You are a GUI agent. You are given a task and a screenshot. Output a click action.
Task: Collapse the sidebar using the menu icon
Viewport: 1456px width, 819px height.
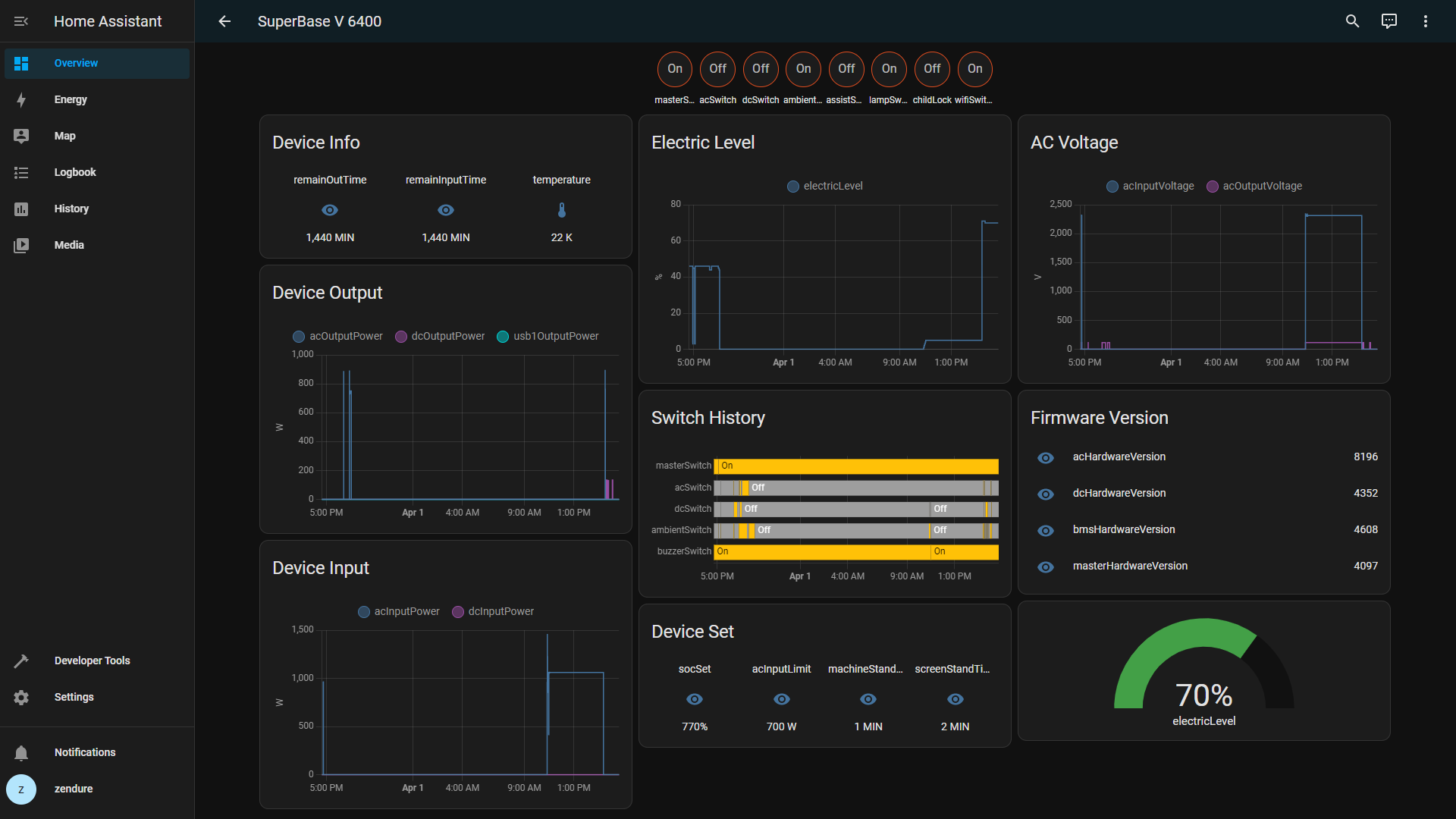pos(21,21)
